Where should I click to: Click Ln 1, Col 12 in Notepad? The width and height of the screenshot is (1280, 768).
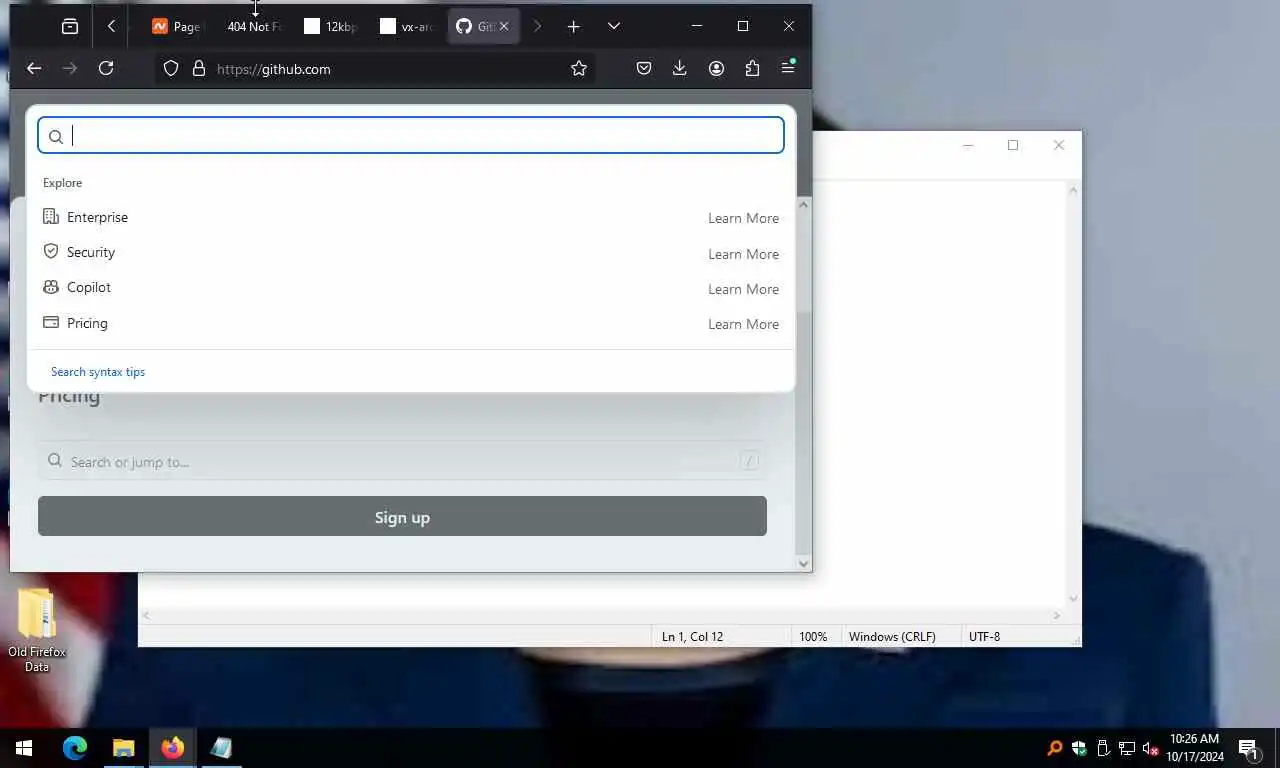click(692, 636)
